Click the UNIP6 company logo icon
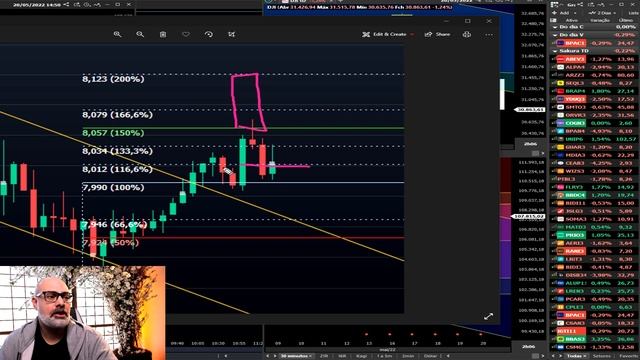 click(x=560, y=139)
